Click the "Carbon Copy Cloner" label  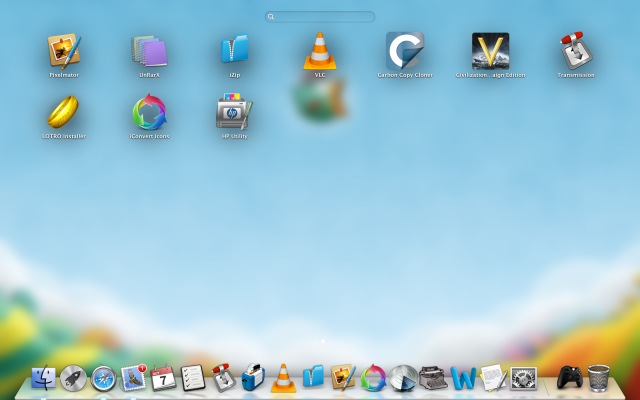[405, 75]
